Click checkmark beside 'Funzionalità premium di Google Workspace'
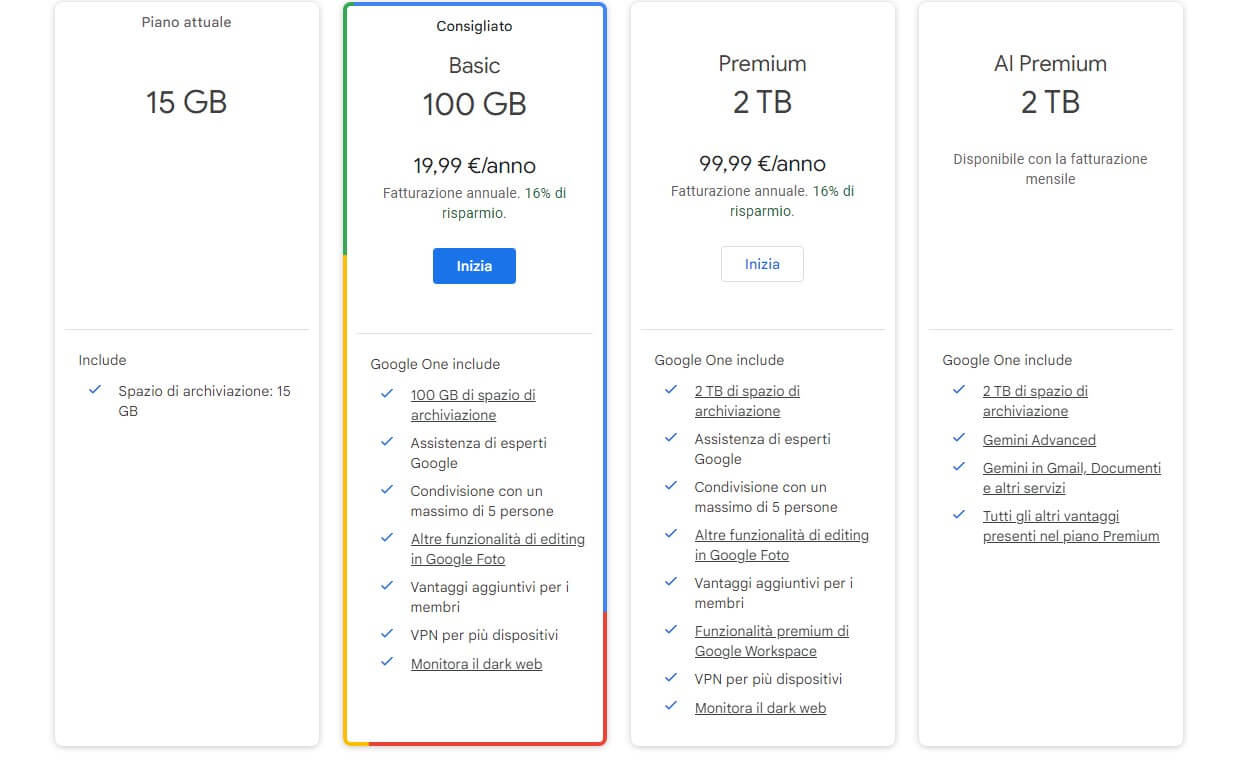 [671, 630]
